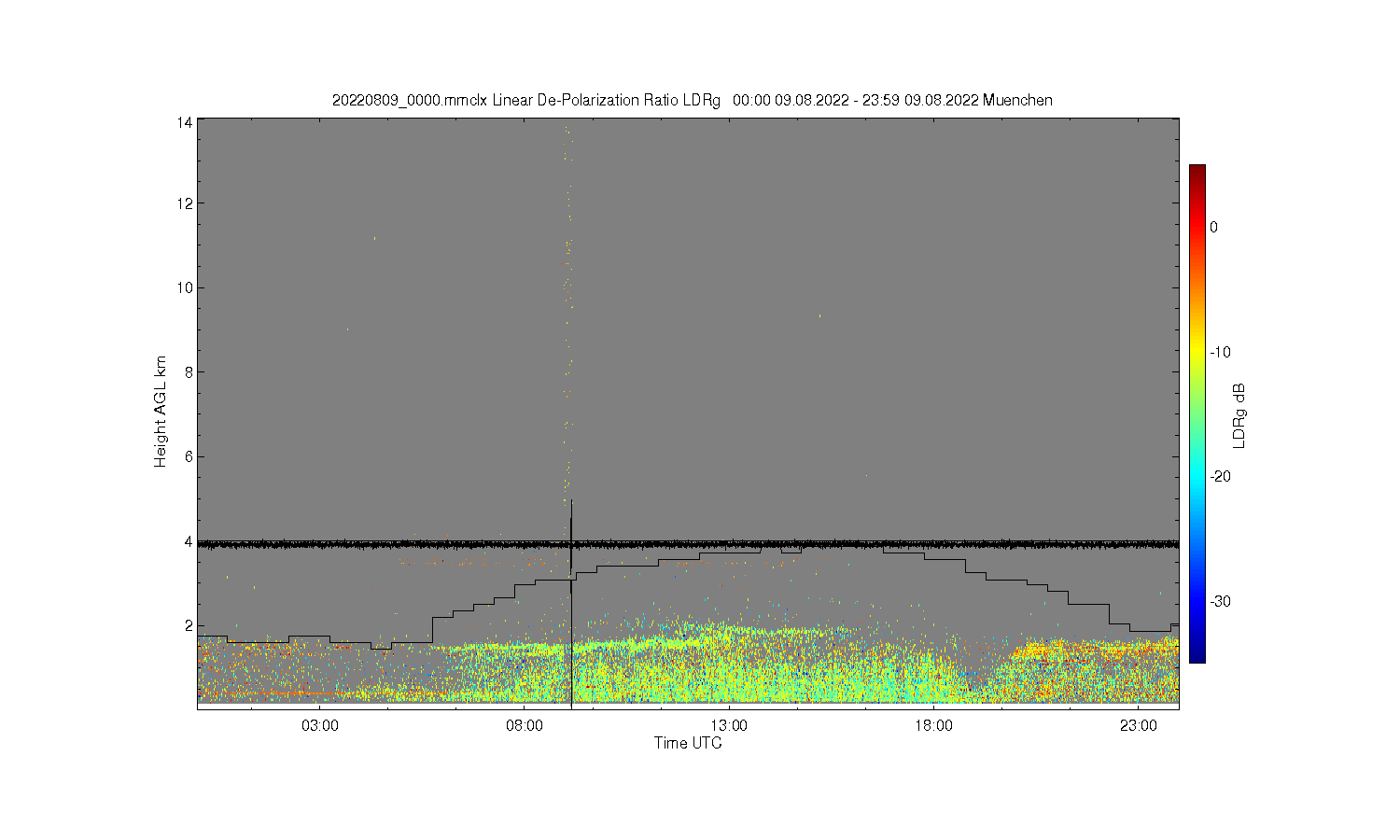Click the '-30' colorbar tick label
Viewport: 1400px width, 840px height.
point(1220,601)
